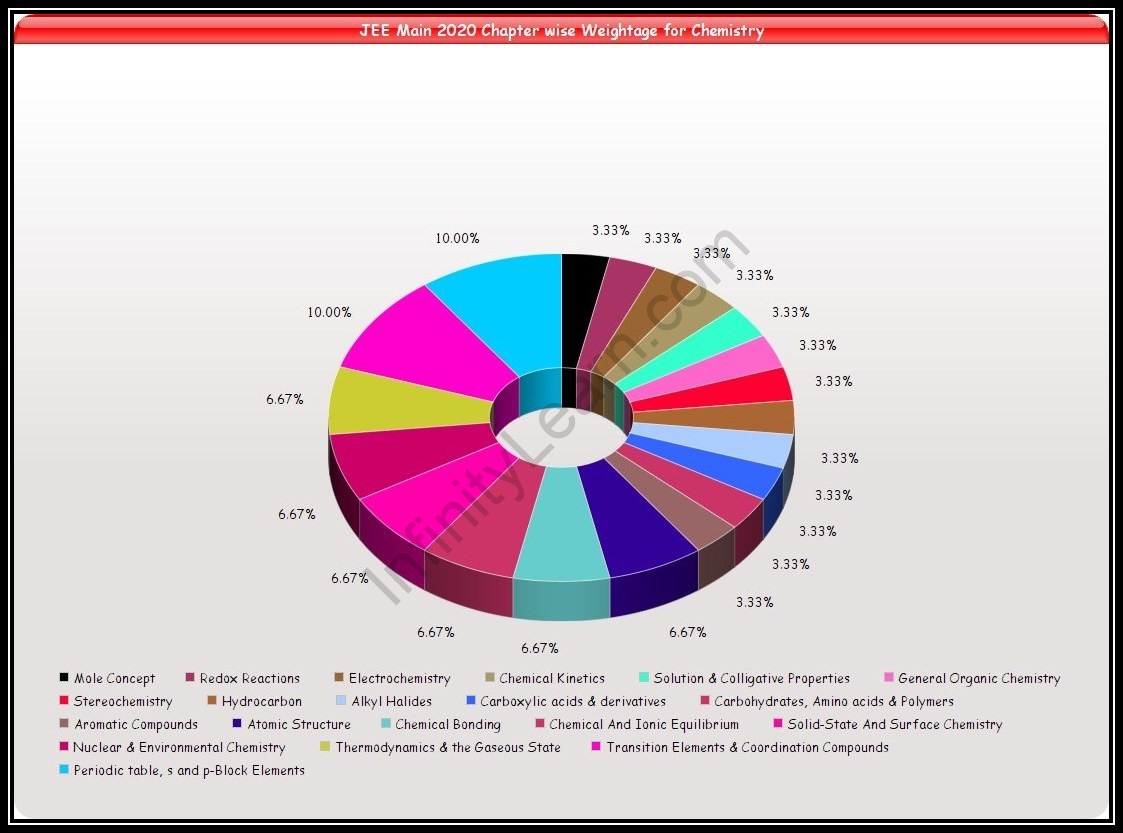Click the Solution & Colligative Properties legend swatch
The height and width of the screenshot is (833, 1123).
643,678
